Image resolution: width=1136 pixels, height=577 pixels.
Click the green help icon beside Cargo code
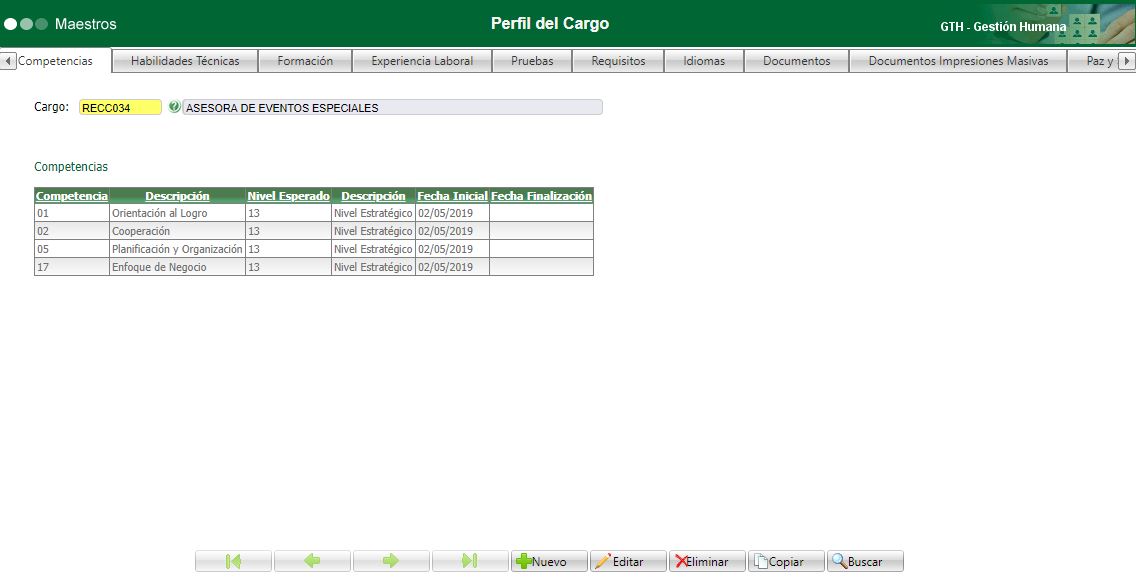174,107
